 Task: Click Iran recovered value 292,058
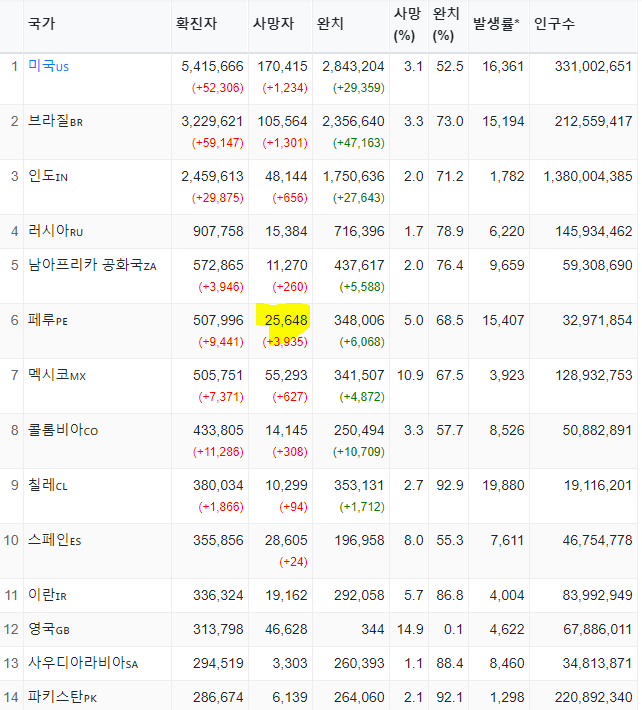(359, 595)
